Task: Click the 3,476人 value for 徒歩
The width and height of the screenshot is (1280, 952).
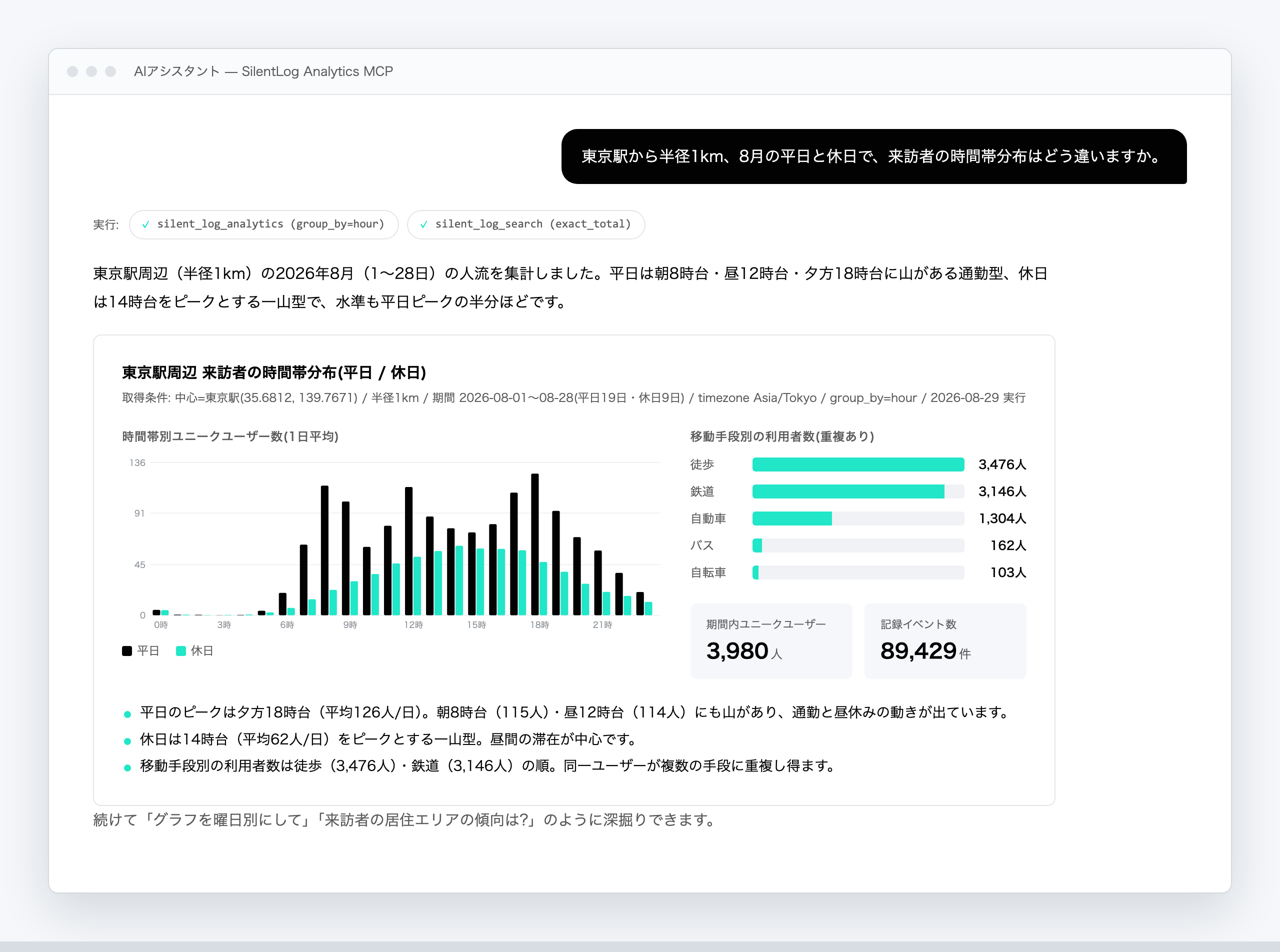Action: tap(1002, 464)
